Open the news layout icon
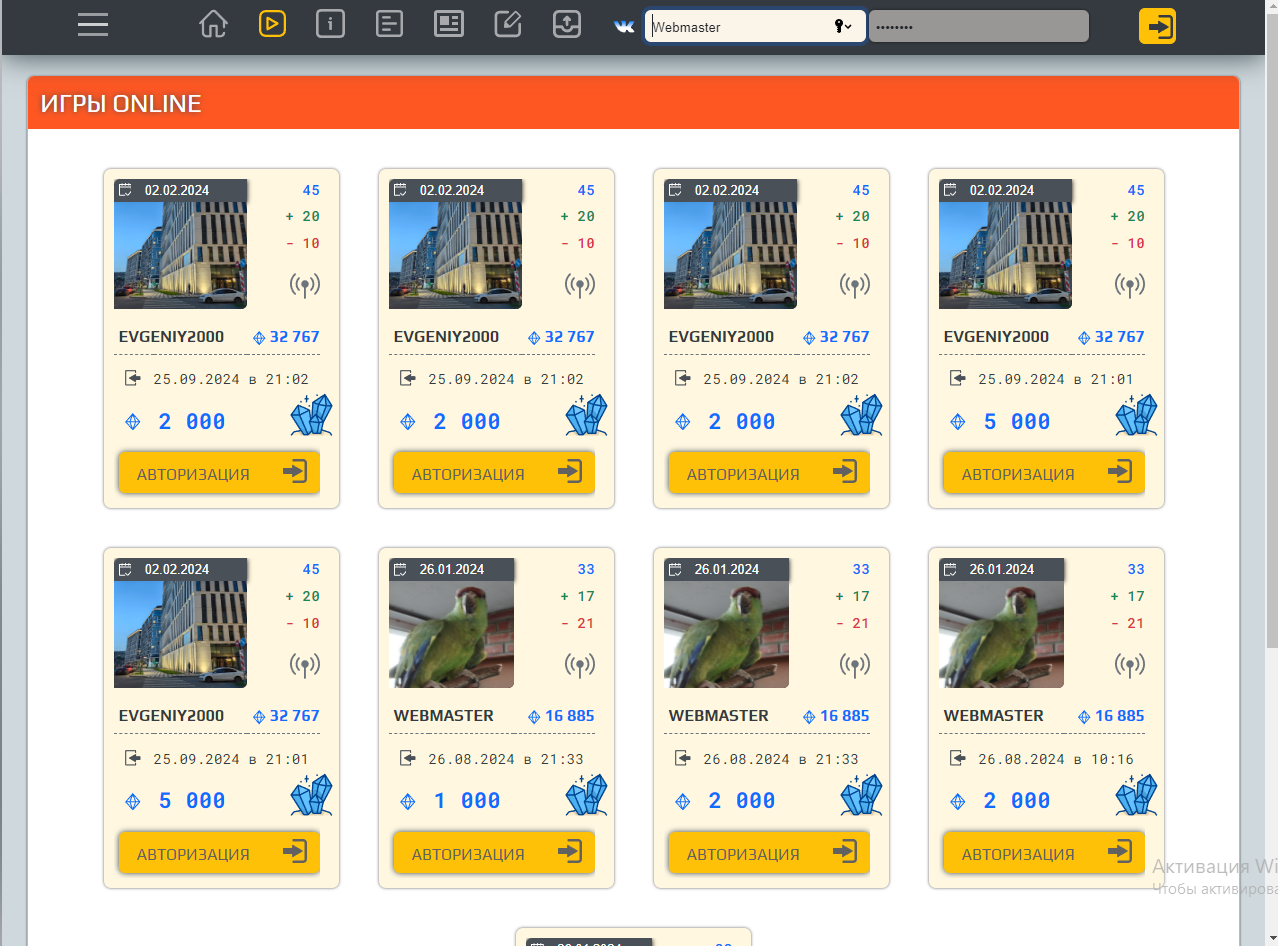The height and width of the screenshot is (946, 1278). [449, 24]
